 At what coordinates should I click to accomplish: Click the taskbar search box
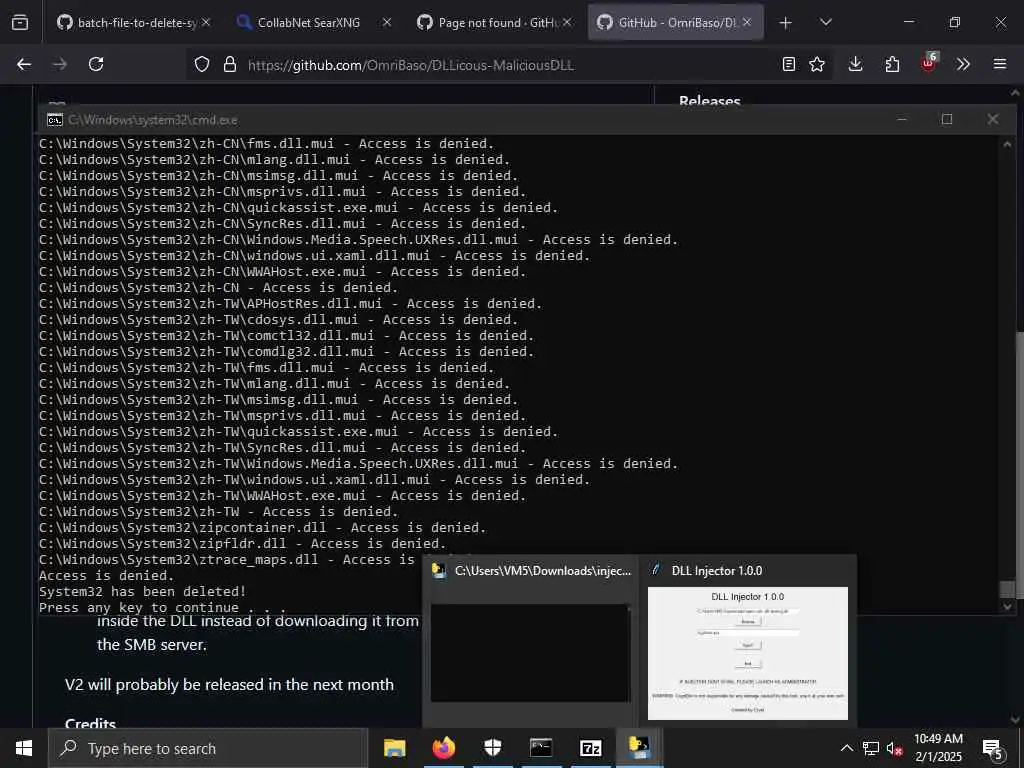point(208,748)
